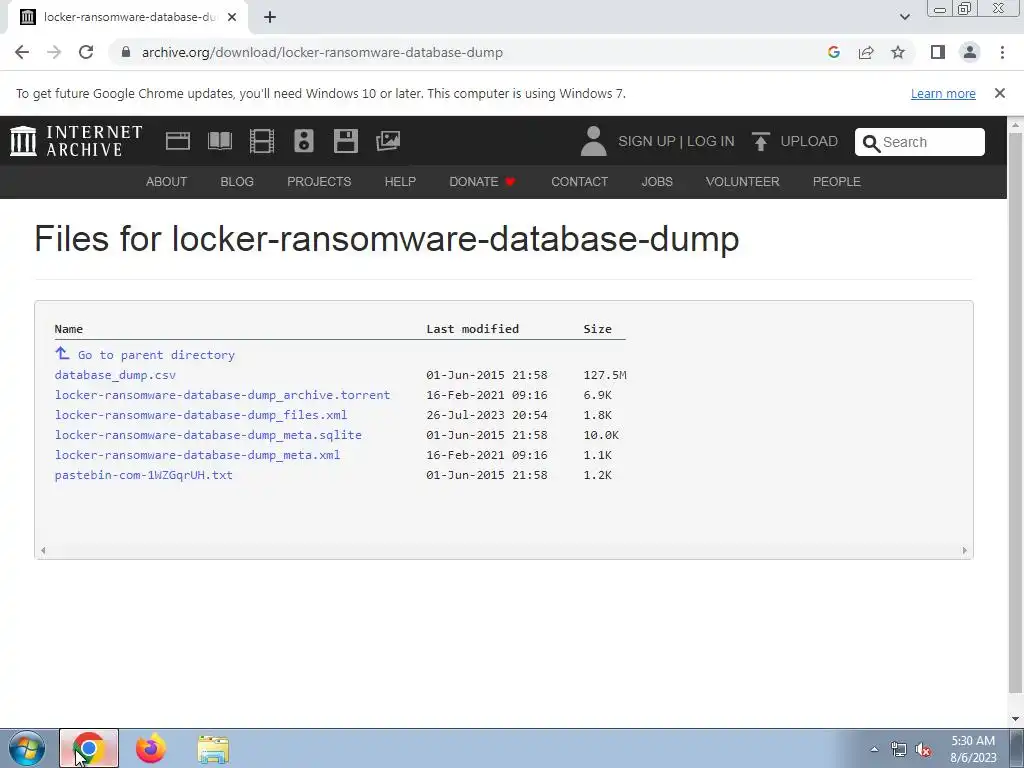
Task: Open the Windows Start button
Action: click(27, 748)
